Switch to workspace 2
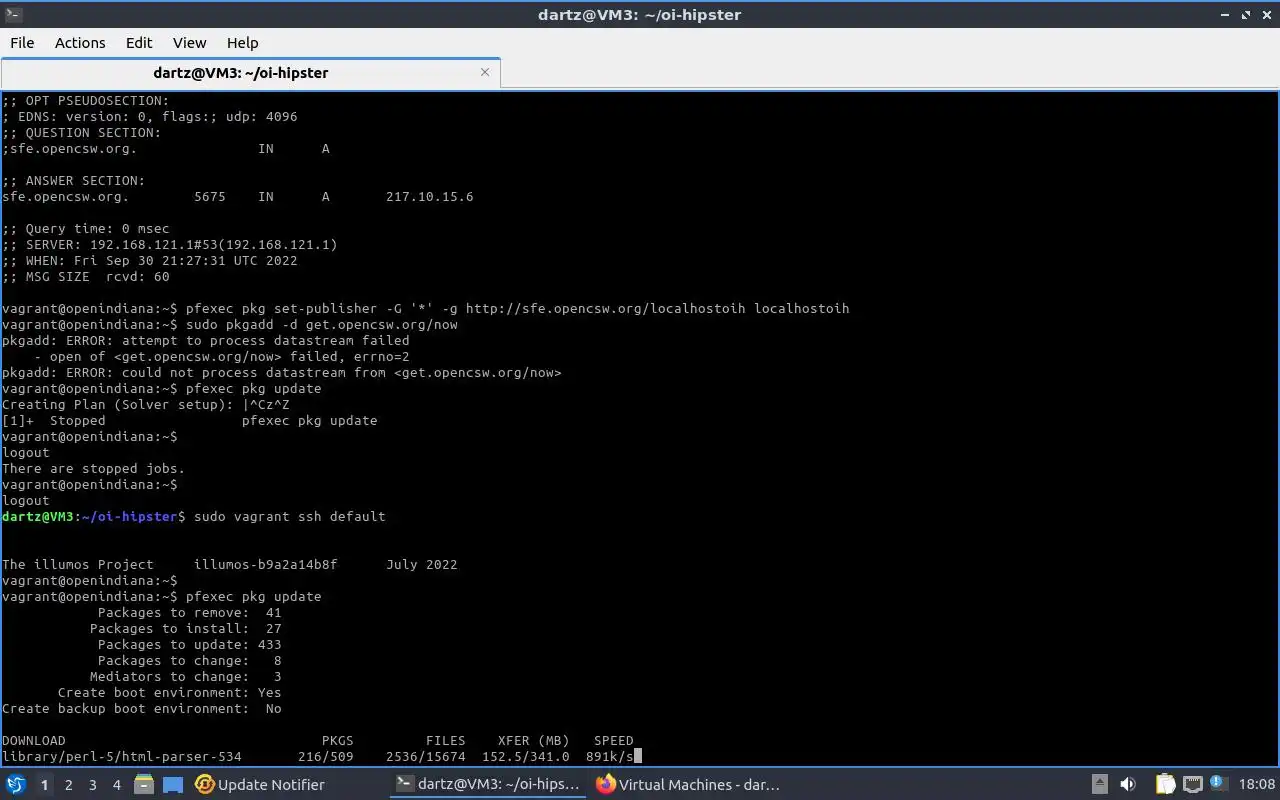The image size is (1280, 800). (x=68, y=785)
